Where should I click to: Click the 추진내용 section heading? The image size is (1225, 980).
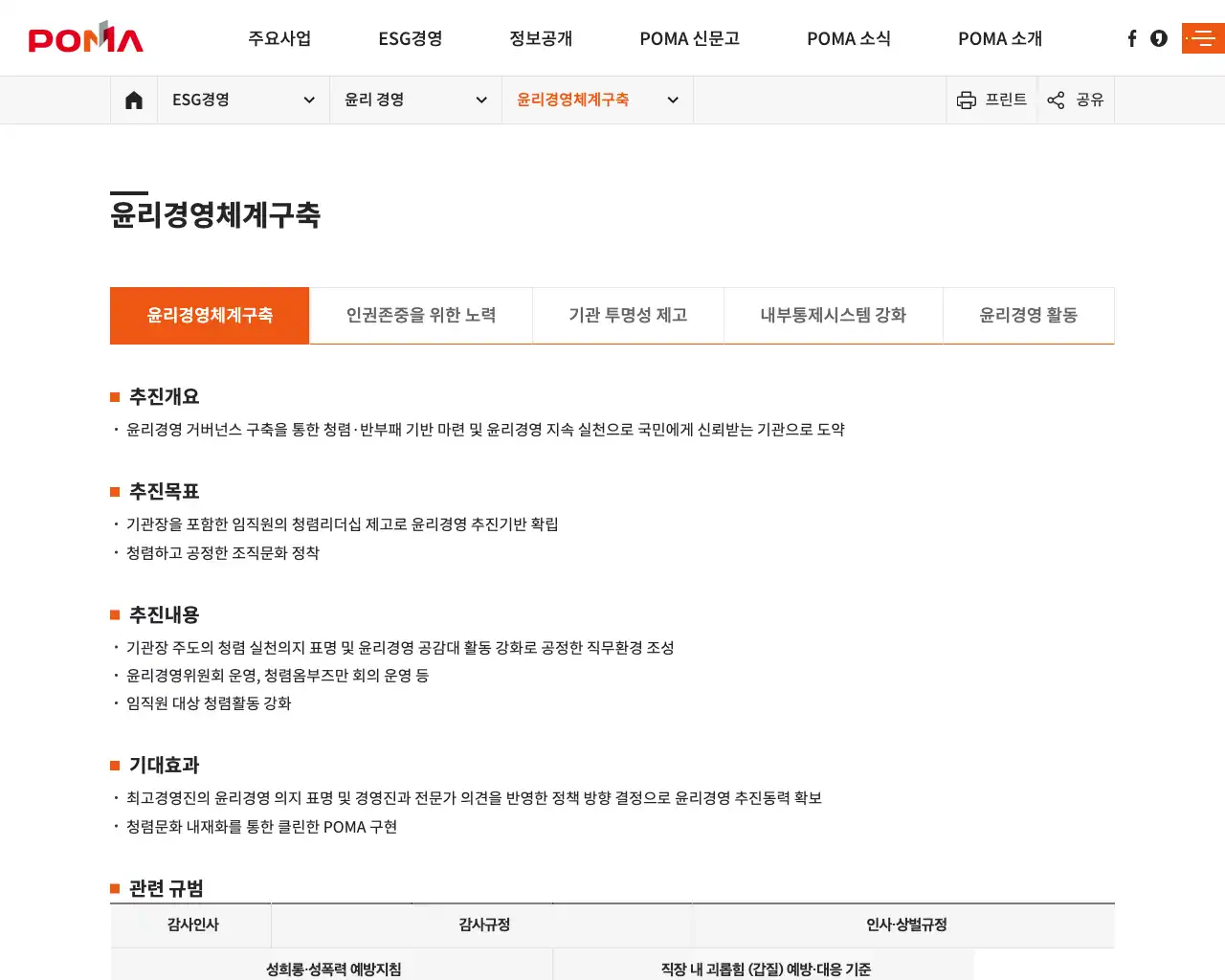pyautogui.click(x=165, y=614)
